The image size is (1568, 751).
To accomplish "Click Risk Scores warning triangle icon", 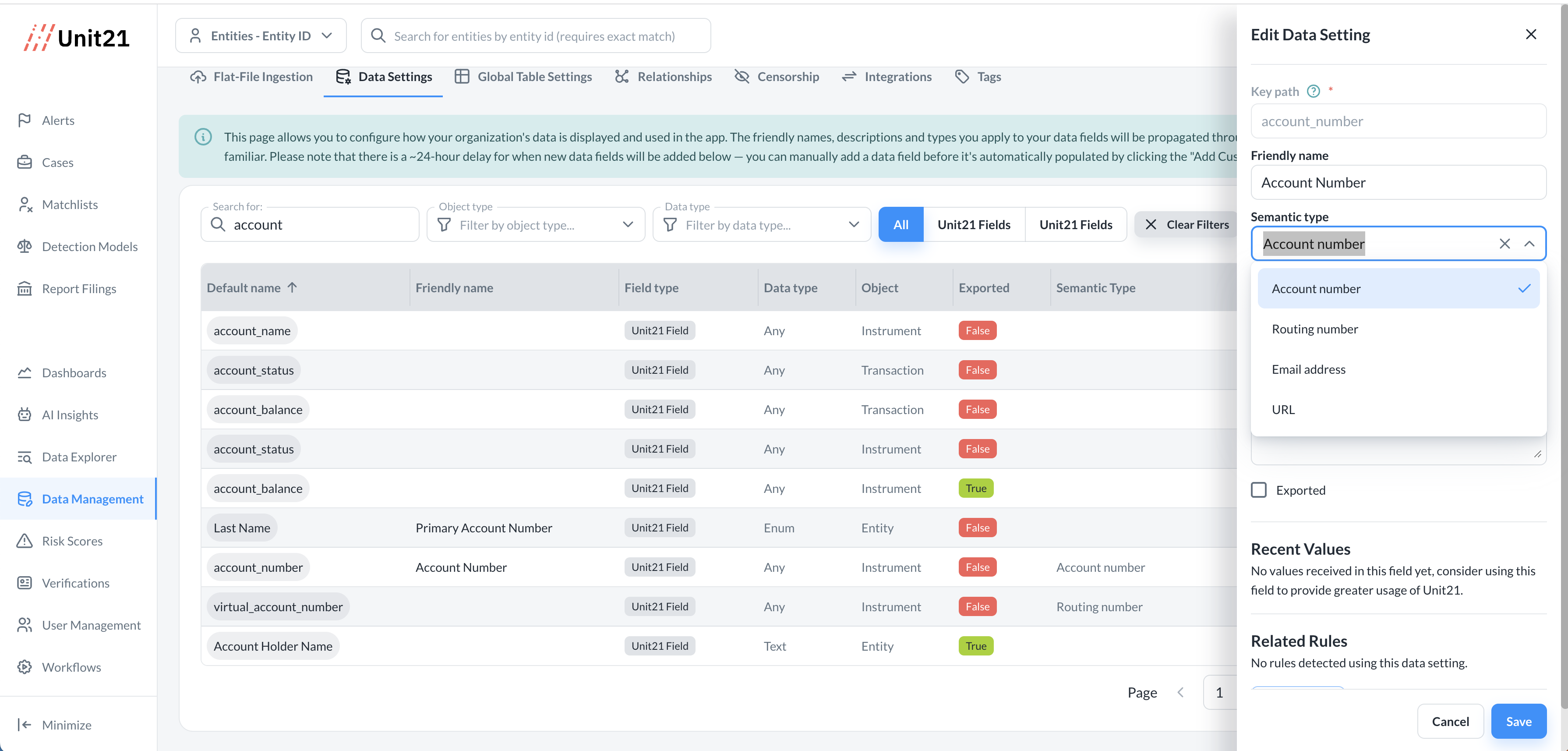I will click(x=25, y=541).
